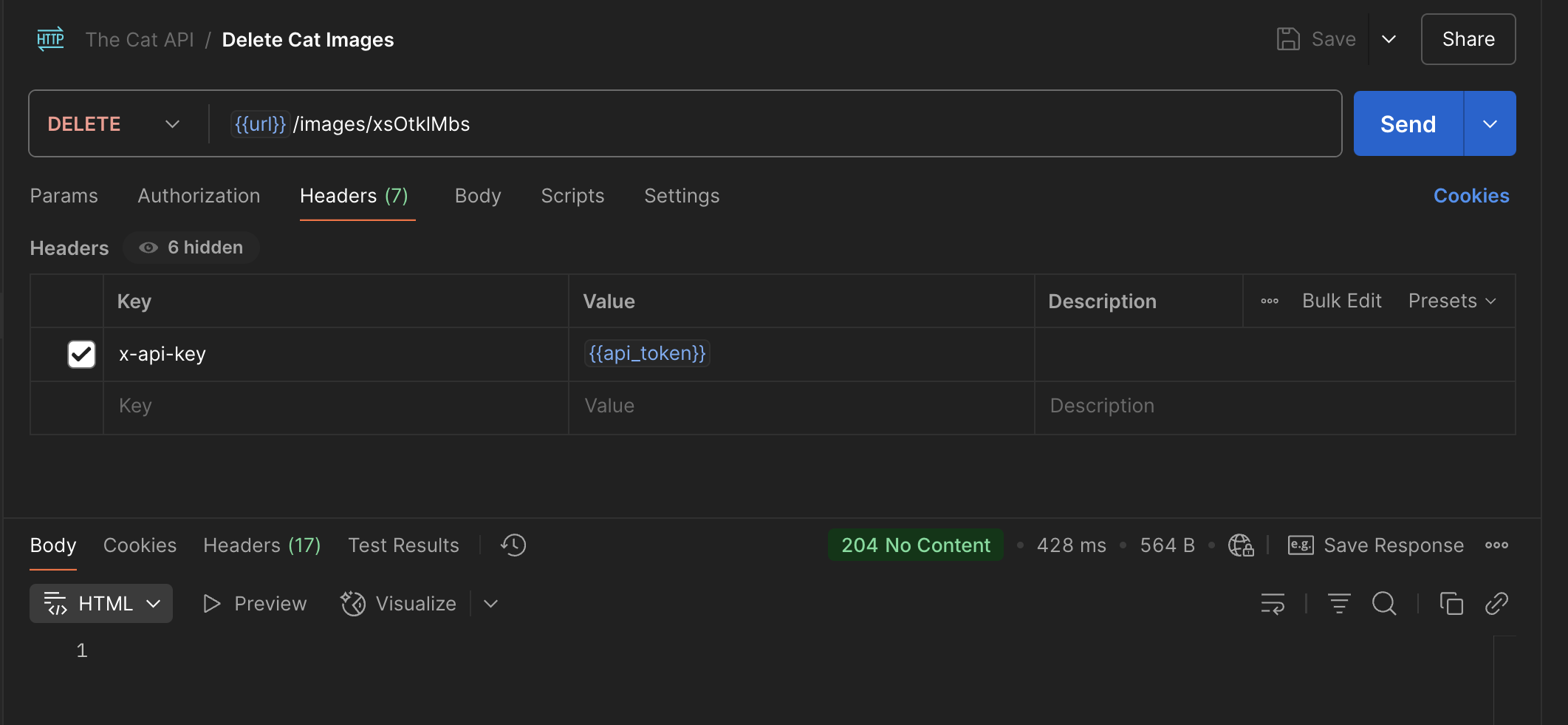The image size is (1568, 725).
Task: Click the request URL input field
Action: [812, 124]
